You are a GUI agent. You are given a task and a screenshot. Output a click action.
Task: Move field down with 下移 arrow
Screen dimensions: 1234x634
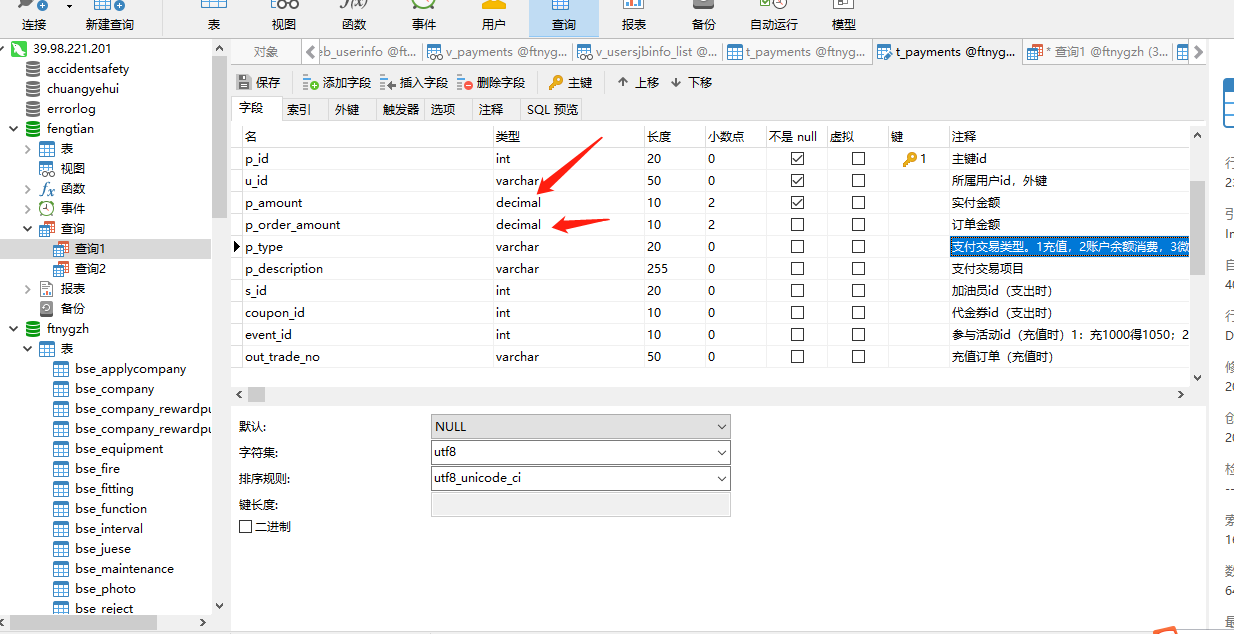pyautogui.click(x=676, y=83)
